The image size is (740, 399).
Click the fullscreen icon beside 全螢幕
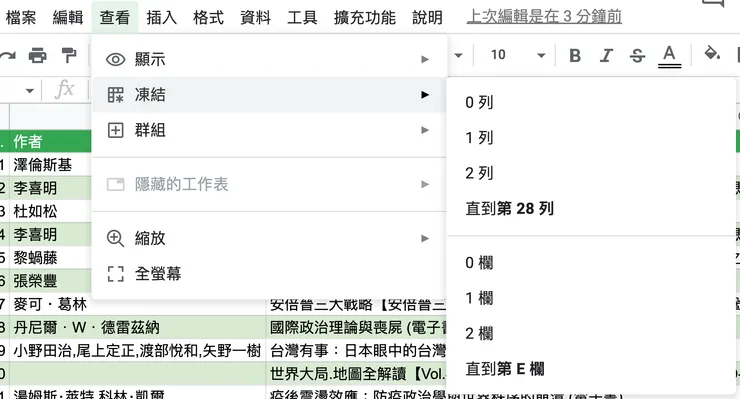click(116, 274)
